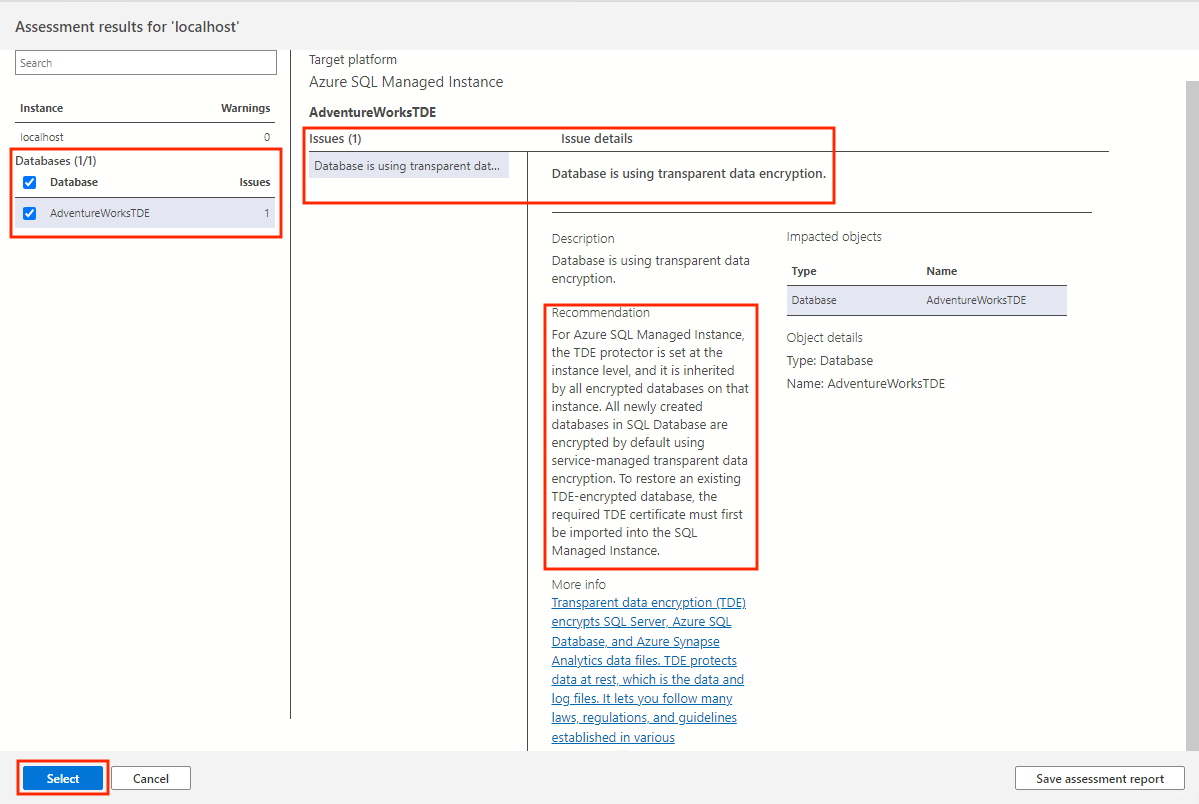
Task: Click 'Name: AdventureWorksTDE' in Object details
Action: [x=866, y=383]
